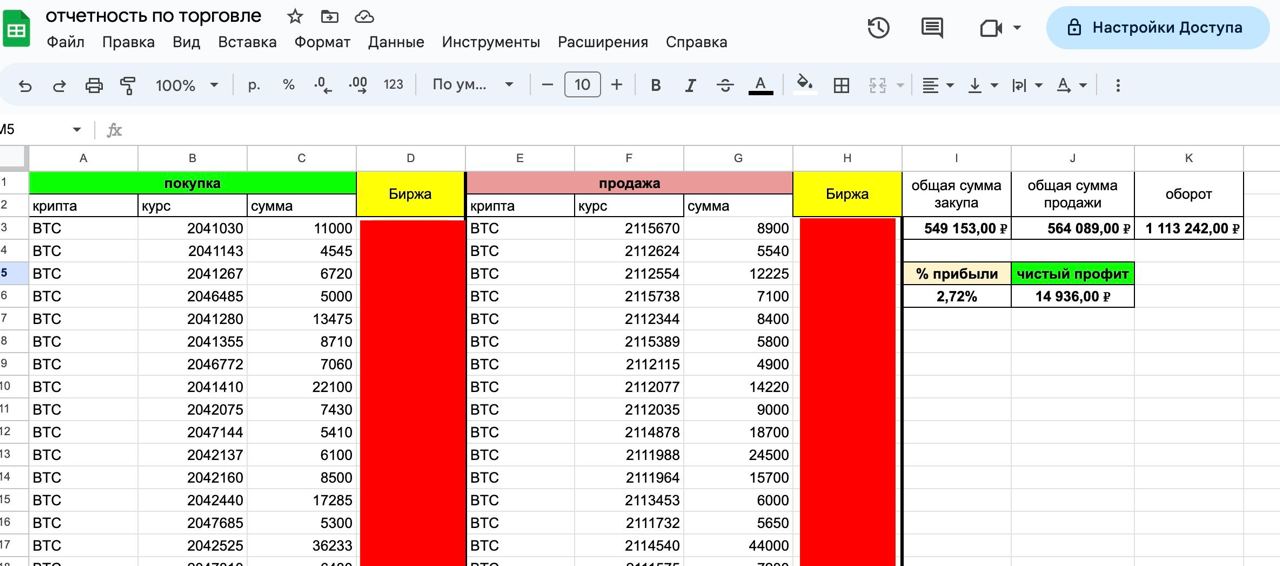1280x566 pixels.
Task: Click the formula bar input
Action: click(x=700, y=130)
